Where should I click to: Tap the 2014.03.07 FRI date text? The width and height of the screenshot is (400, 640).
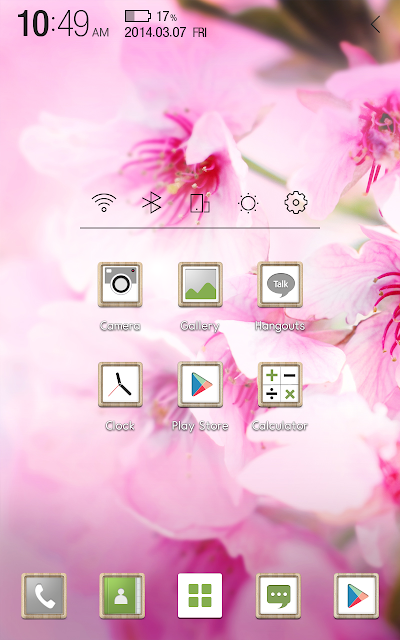click(165, 33)
